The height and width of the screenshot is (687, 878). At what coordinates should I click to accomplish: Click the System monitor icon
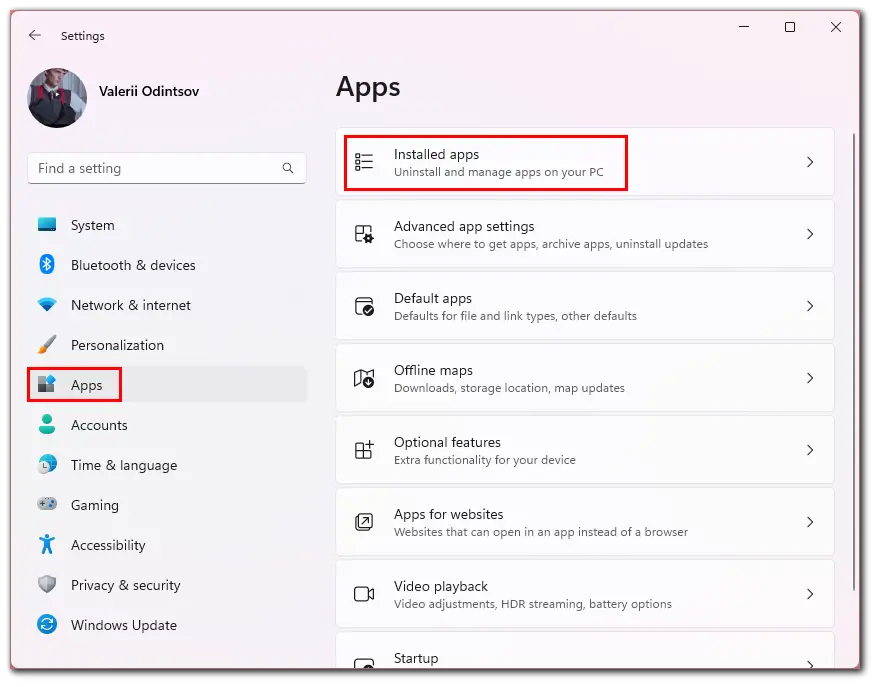point(47,225)
